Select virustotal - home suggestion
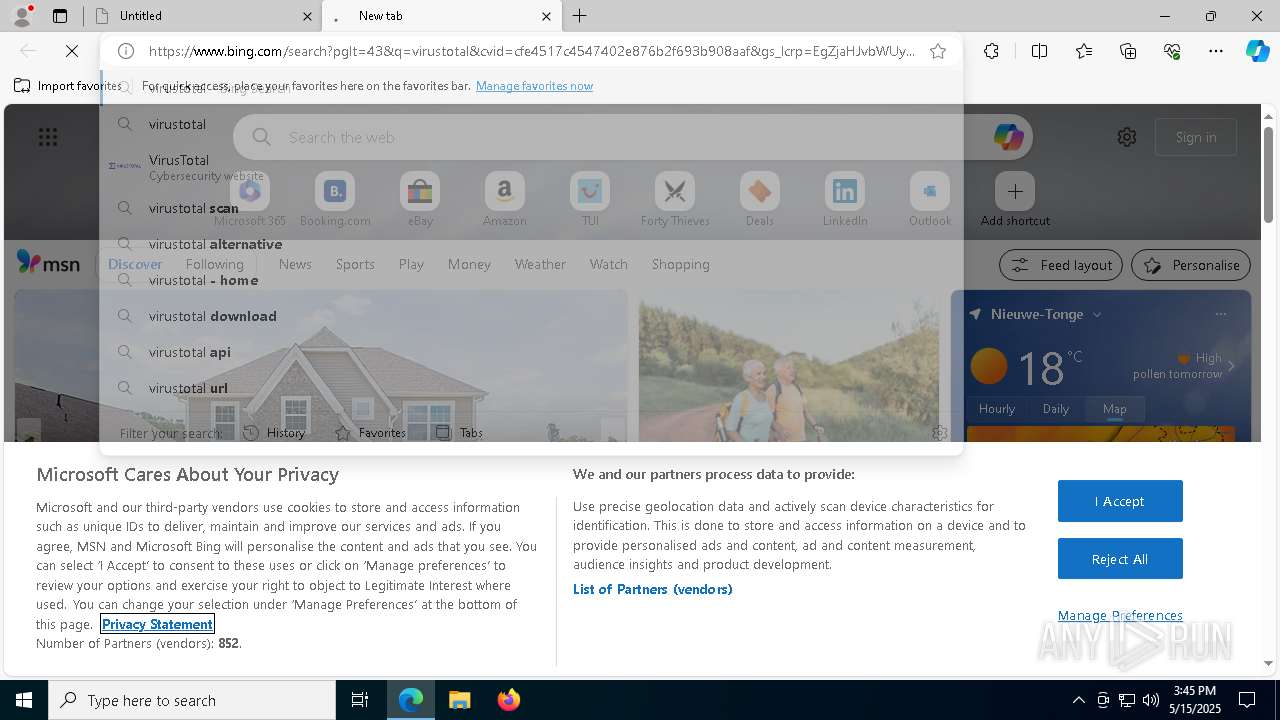 pos(530,280)
